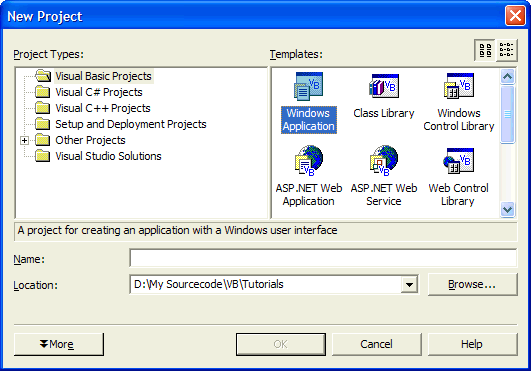Click the Visual Studio Solutions folder icon
The image size is (531, 371).
point(43,156)
